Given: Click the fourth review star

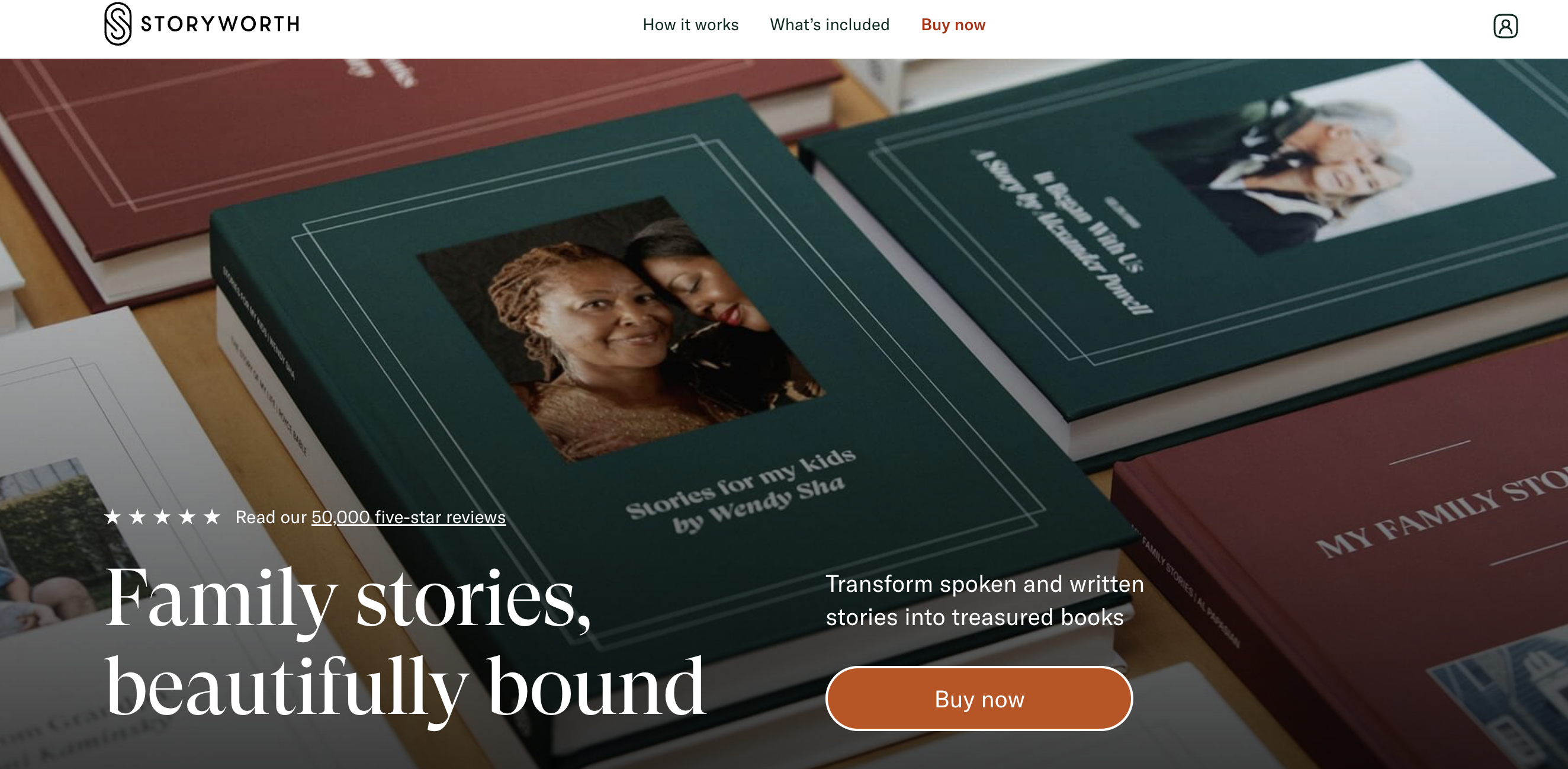Looking at the screenshot, I should click(x=187, y=517).
